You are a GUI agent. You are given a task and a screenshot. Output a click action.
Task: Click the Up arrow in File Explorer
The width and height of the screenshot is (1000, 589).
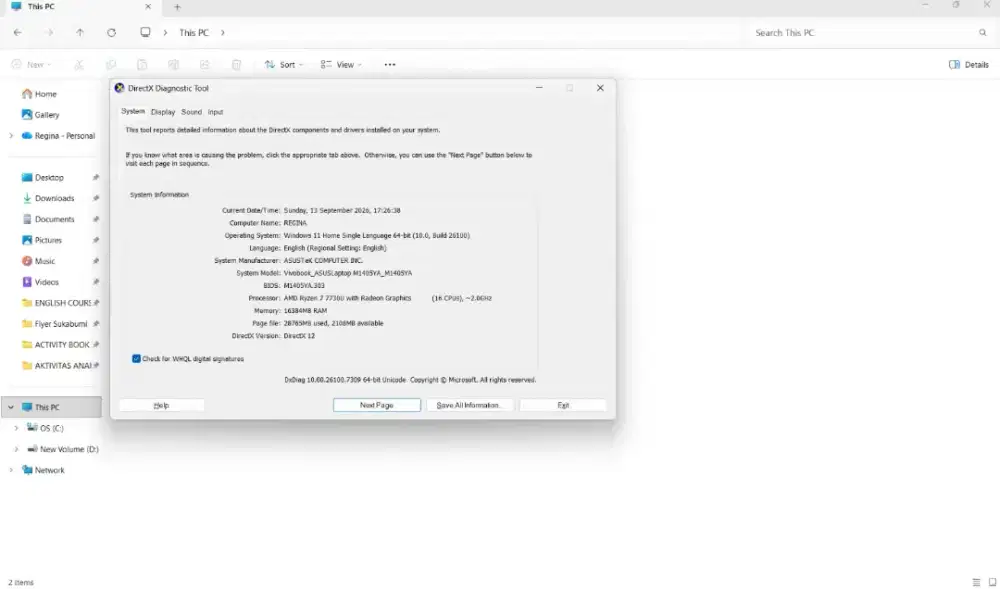click(80, 33)
